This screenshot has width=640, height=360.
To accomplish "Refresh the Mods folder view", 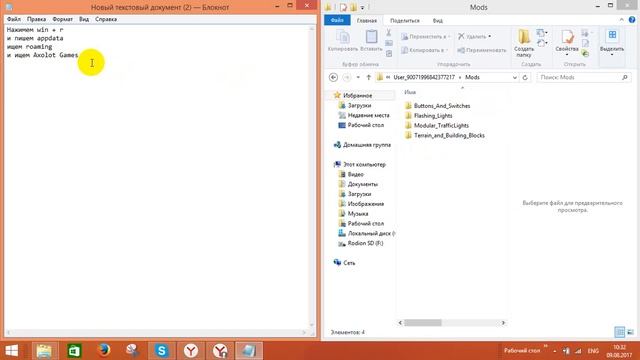I will click(525, 77).
